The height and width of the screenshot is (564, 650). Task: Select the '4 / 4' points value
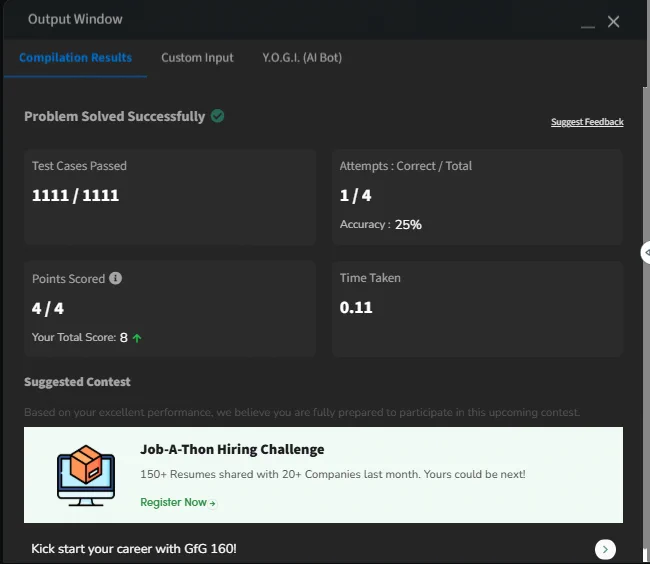(48, 308)
